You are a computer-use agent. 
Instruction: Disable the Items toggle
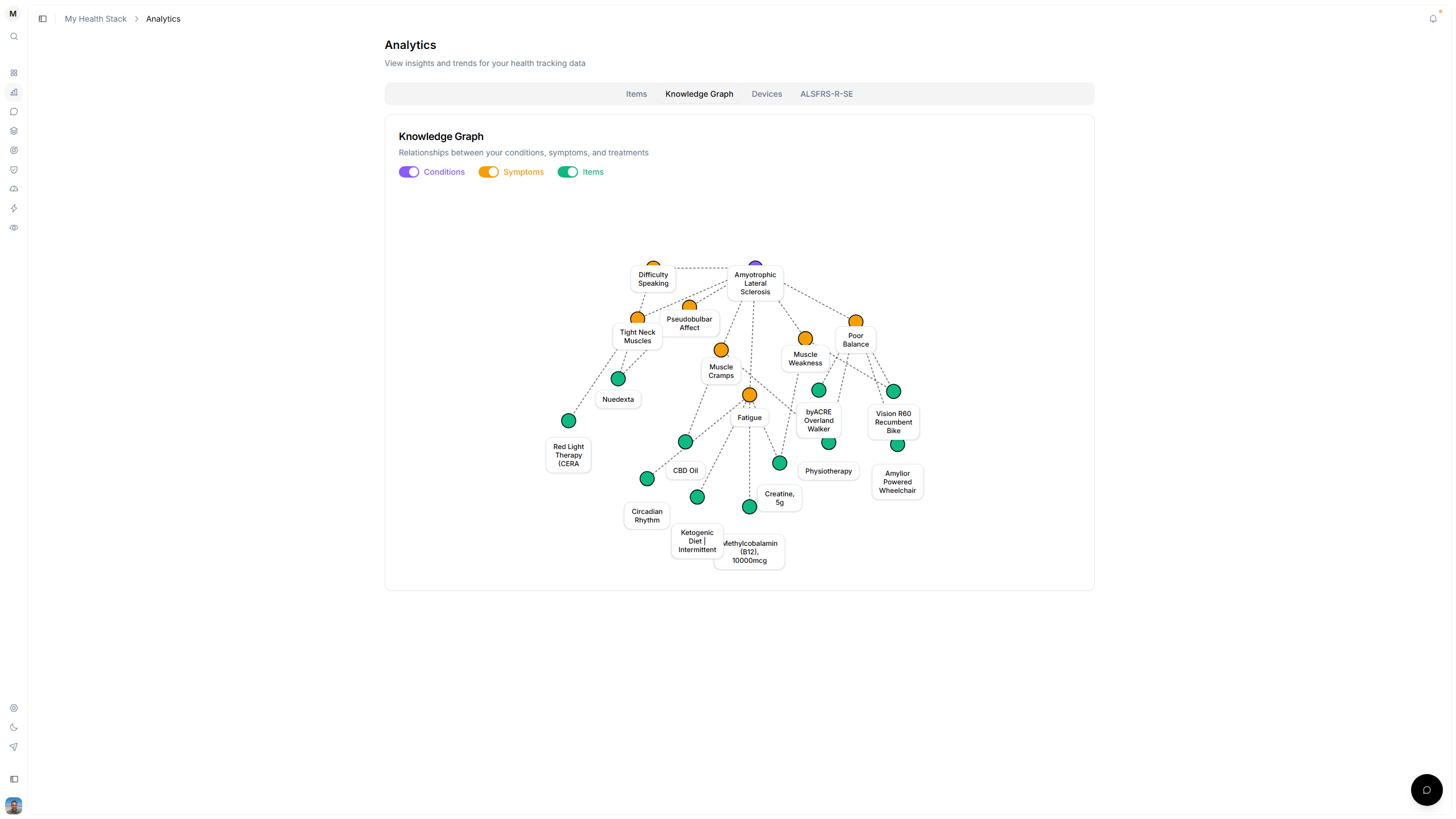[567, 172]
